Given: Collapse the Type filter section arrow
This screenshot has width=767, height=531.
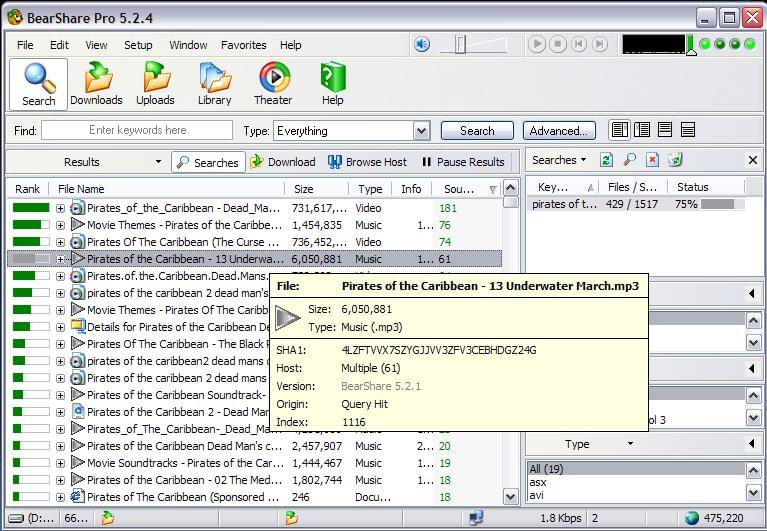Looking at the screenshot, I should (x=752, y=444).
